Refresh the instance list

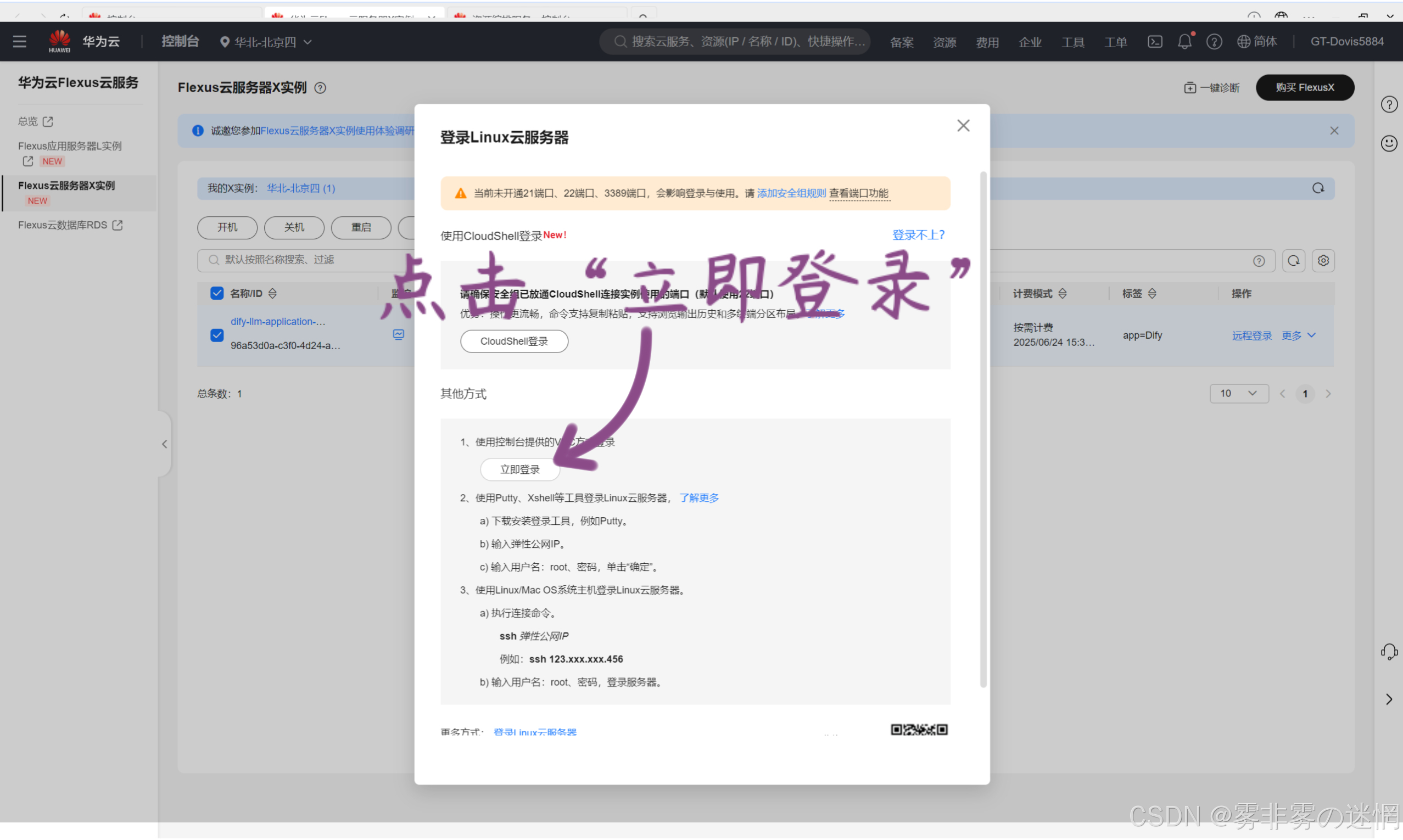[1294, 260]
